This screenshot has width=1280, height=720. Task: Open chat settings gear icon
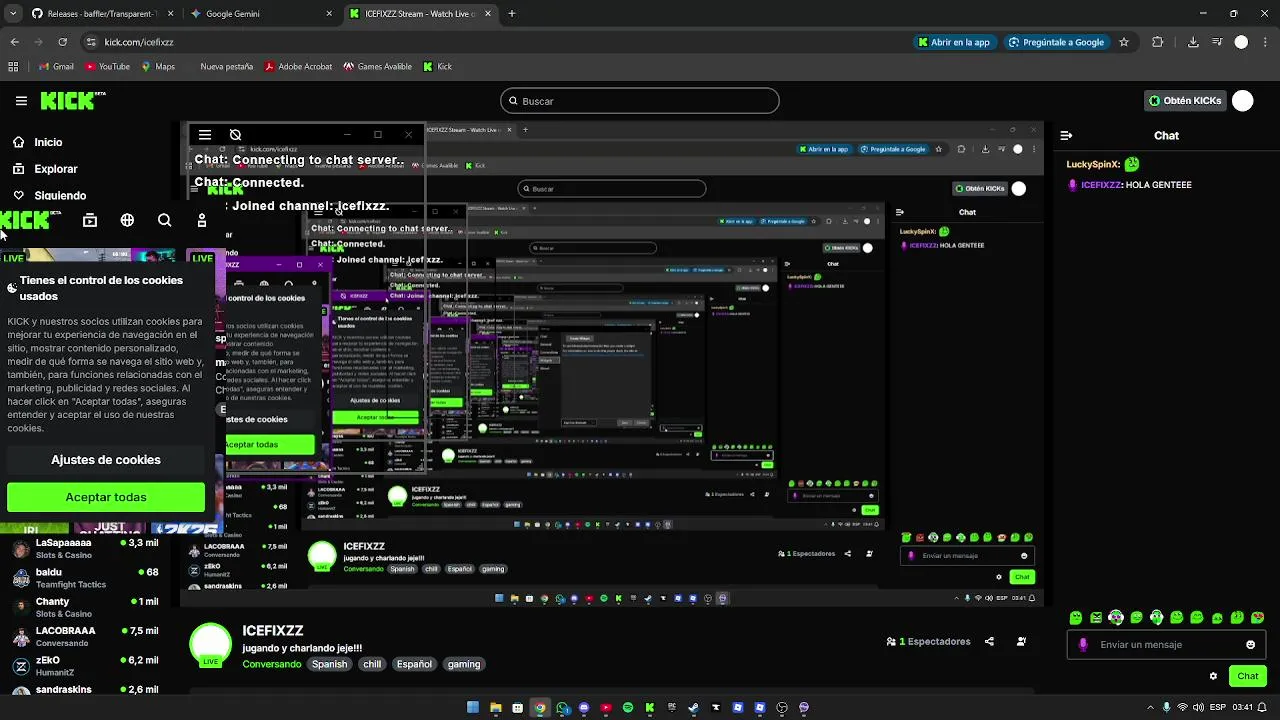(1213, 676)
